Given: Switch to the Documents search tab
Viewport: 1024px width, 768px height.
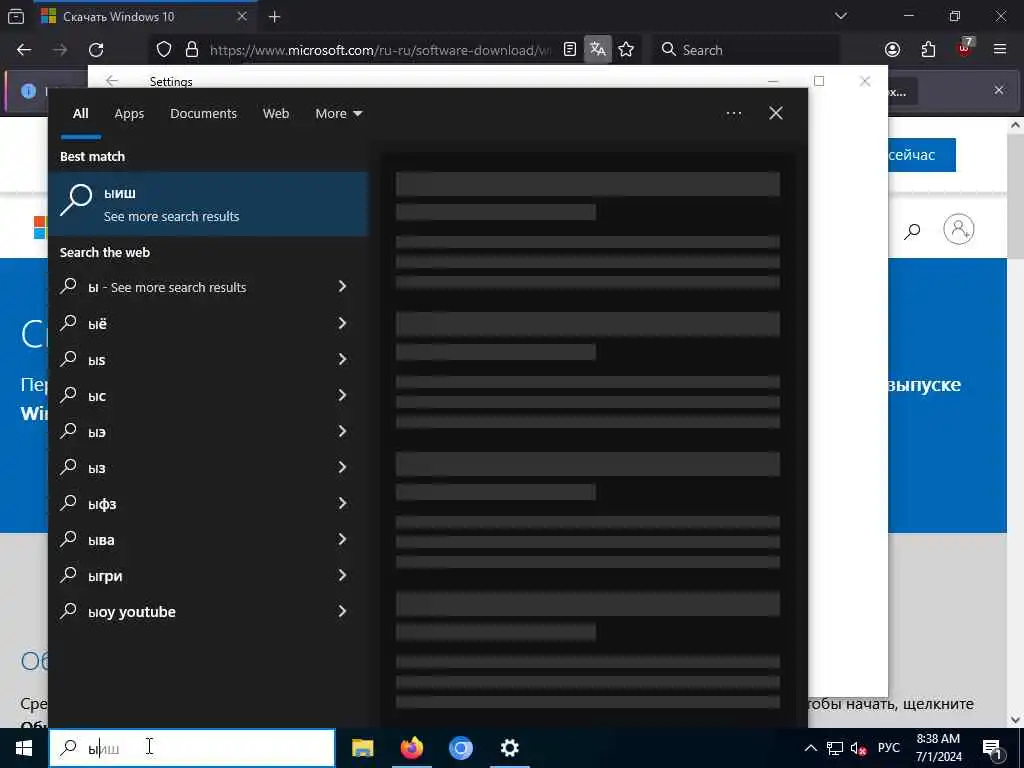Looking at the screenshot, I should 203,114.
